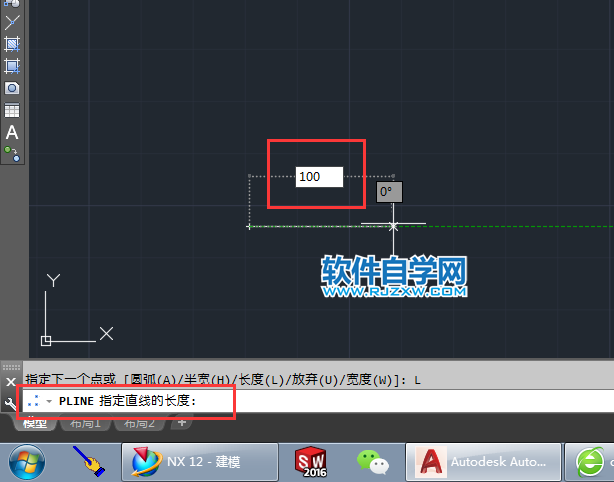Open the Windows Start menu
Image resolution: width=614 pixels, height=482 pixels.
tap(27, 462)
